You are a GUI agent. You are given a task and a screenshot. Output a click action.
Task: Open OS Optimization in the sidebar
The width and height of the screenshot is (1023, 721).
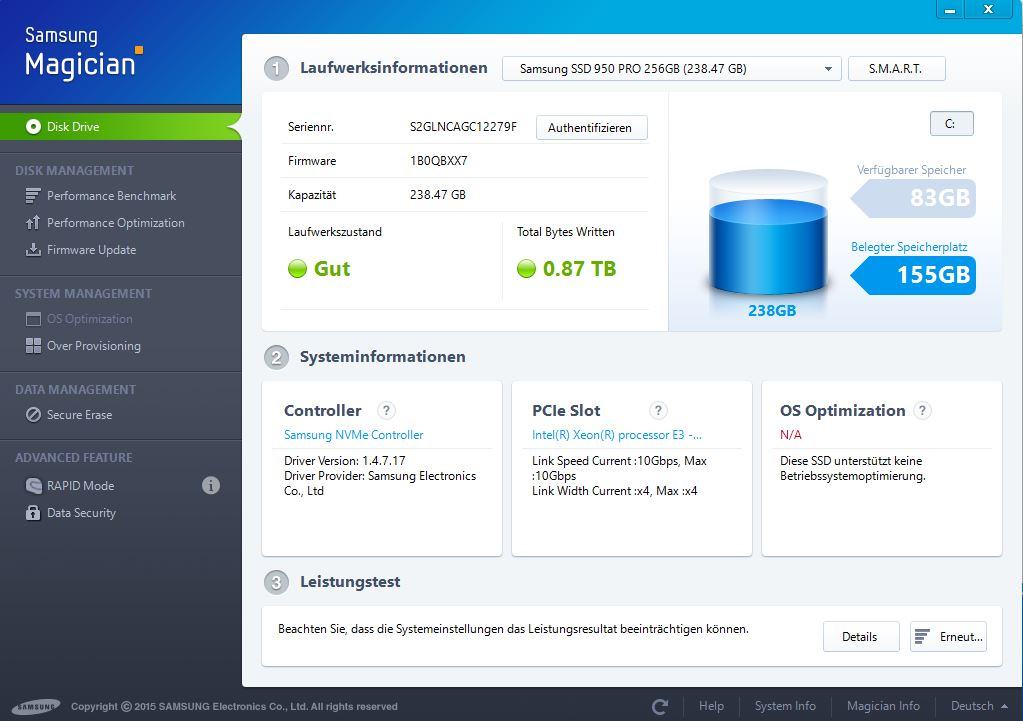click(89, 319)
